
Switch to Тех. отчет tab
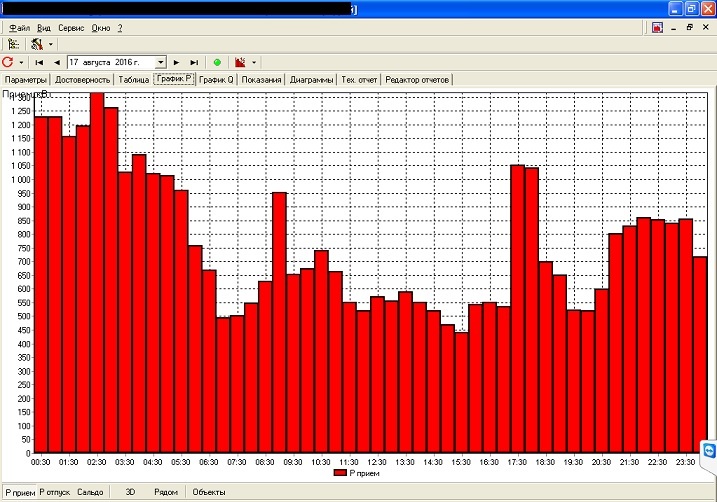pos(359,80)
